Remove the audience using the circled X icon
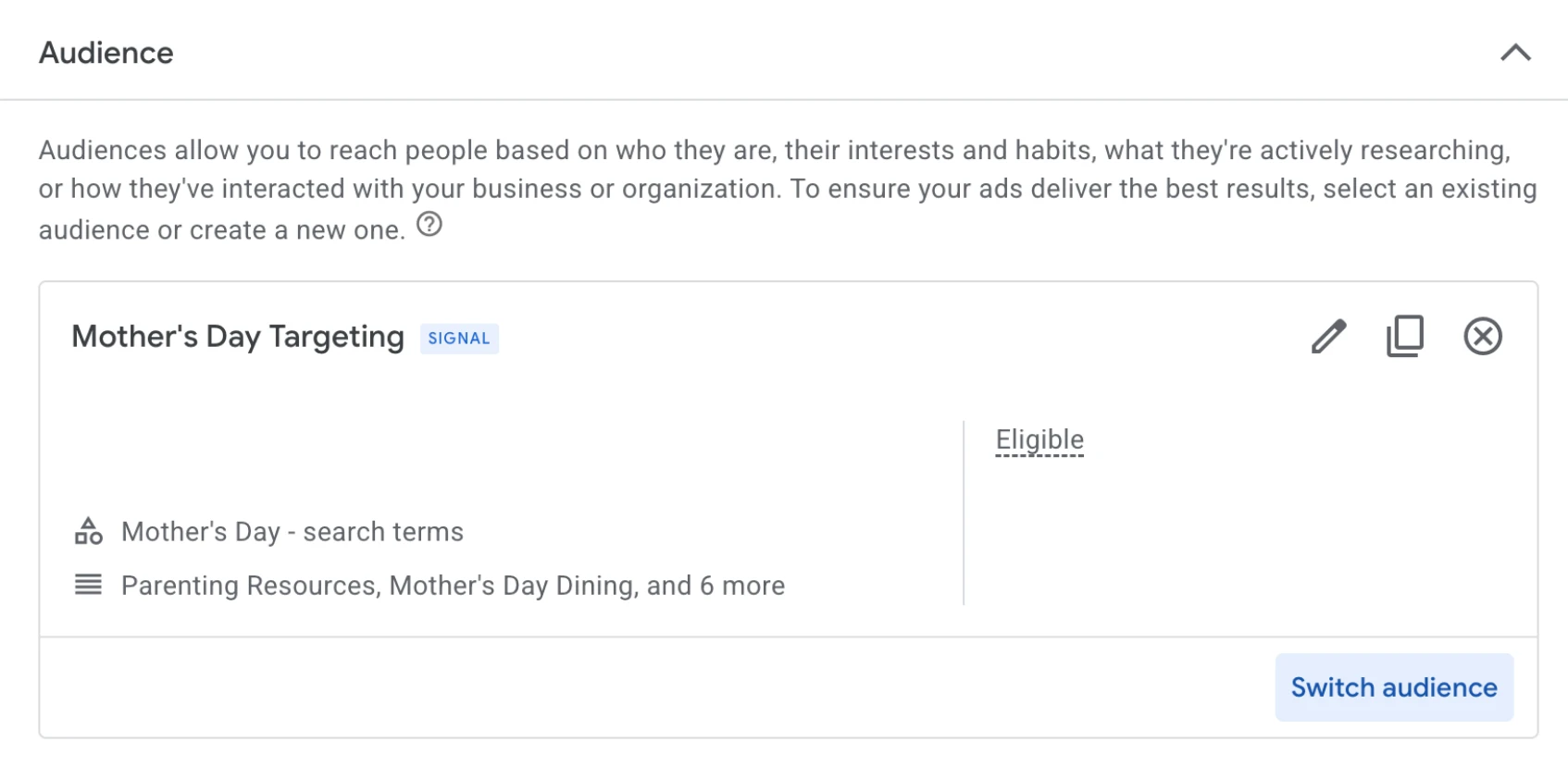Screen dimensions: 1568x779 [x=1483, y=336]
